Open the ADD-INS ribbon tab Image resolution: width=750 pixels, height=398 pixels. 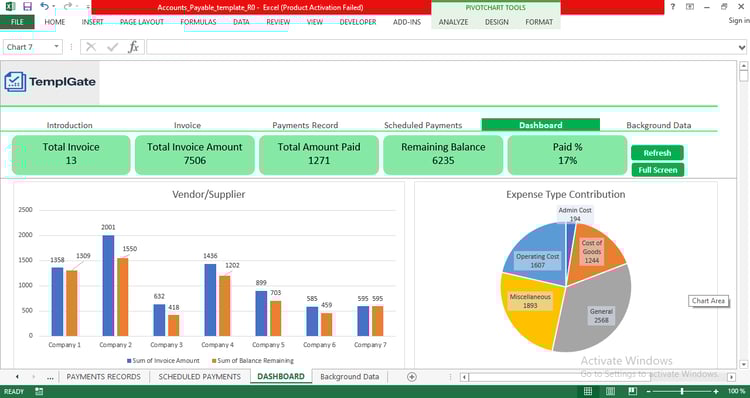pyautogui.click(x=407, y=22)
